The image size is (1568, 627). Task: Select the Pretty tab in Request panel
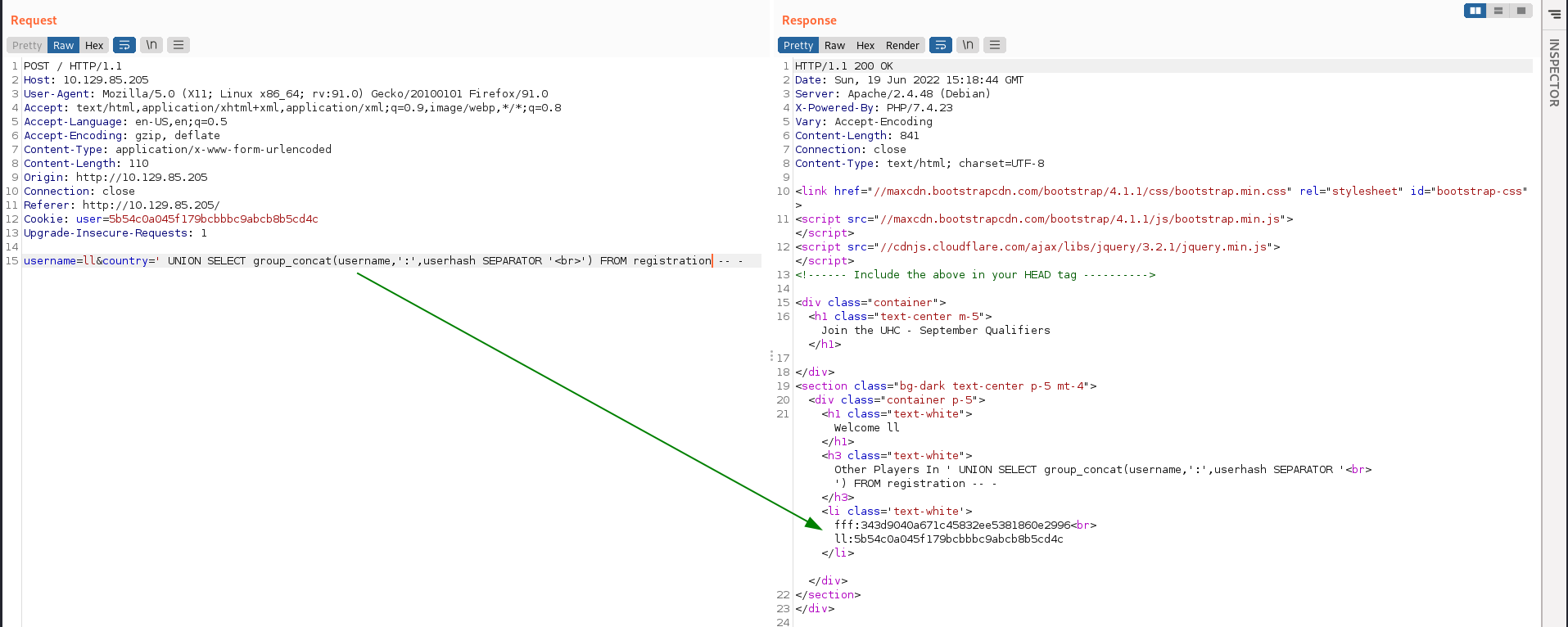pyautogui.click(x=27, y=45)
